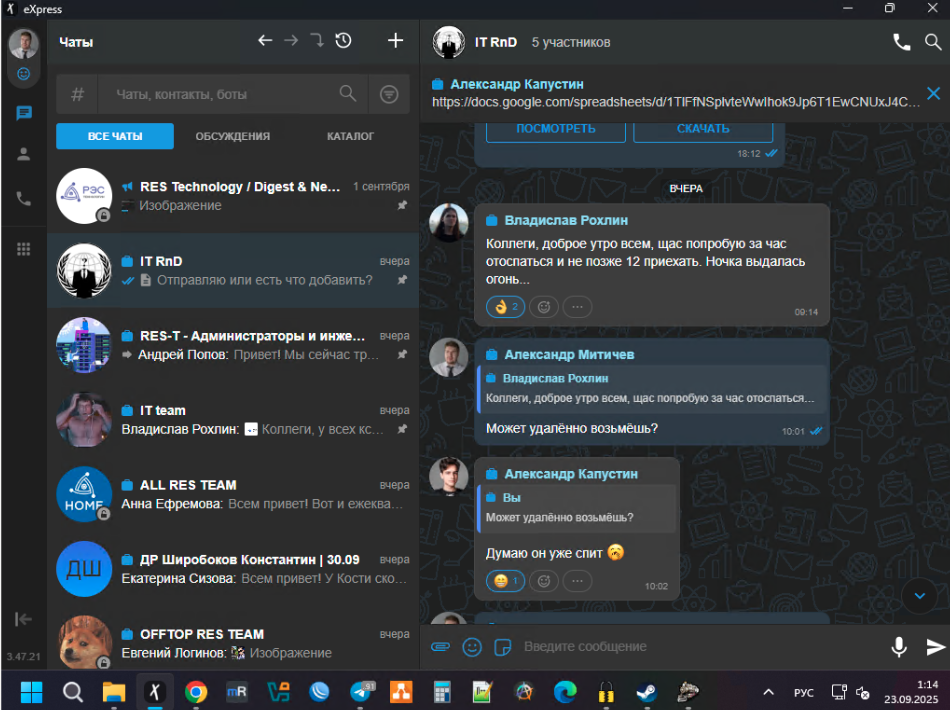This screenshot has width=950, height=710.
Task: Open more options on Vladislav Rokhlin's message
Action: click(577, 307)
